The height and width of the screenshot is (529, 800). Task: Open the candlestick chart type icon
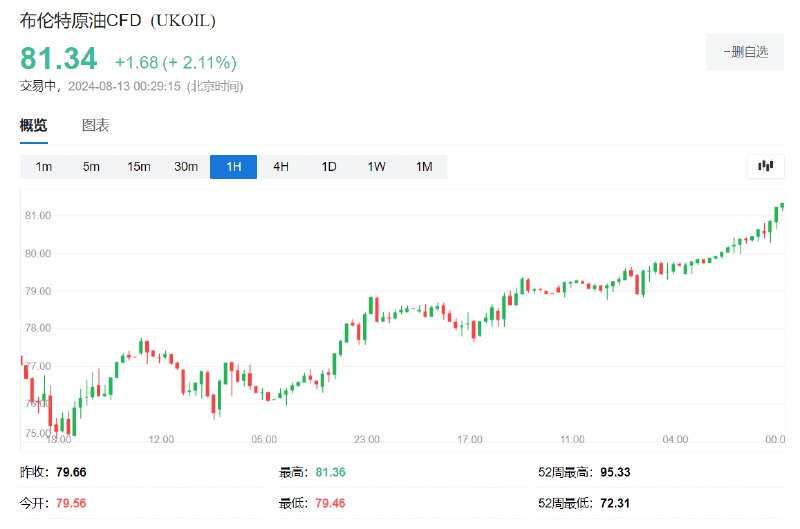click(765, 166)
